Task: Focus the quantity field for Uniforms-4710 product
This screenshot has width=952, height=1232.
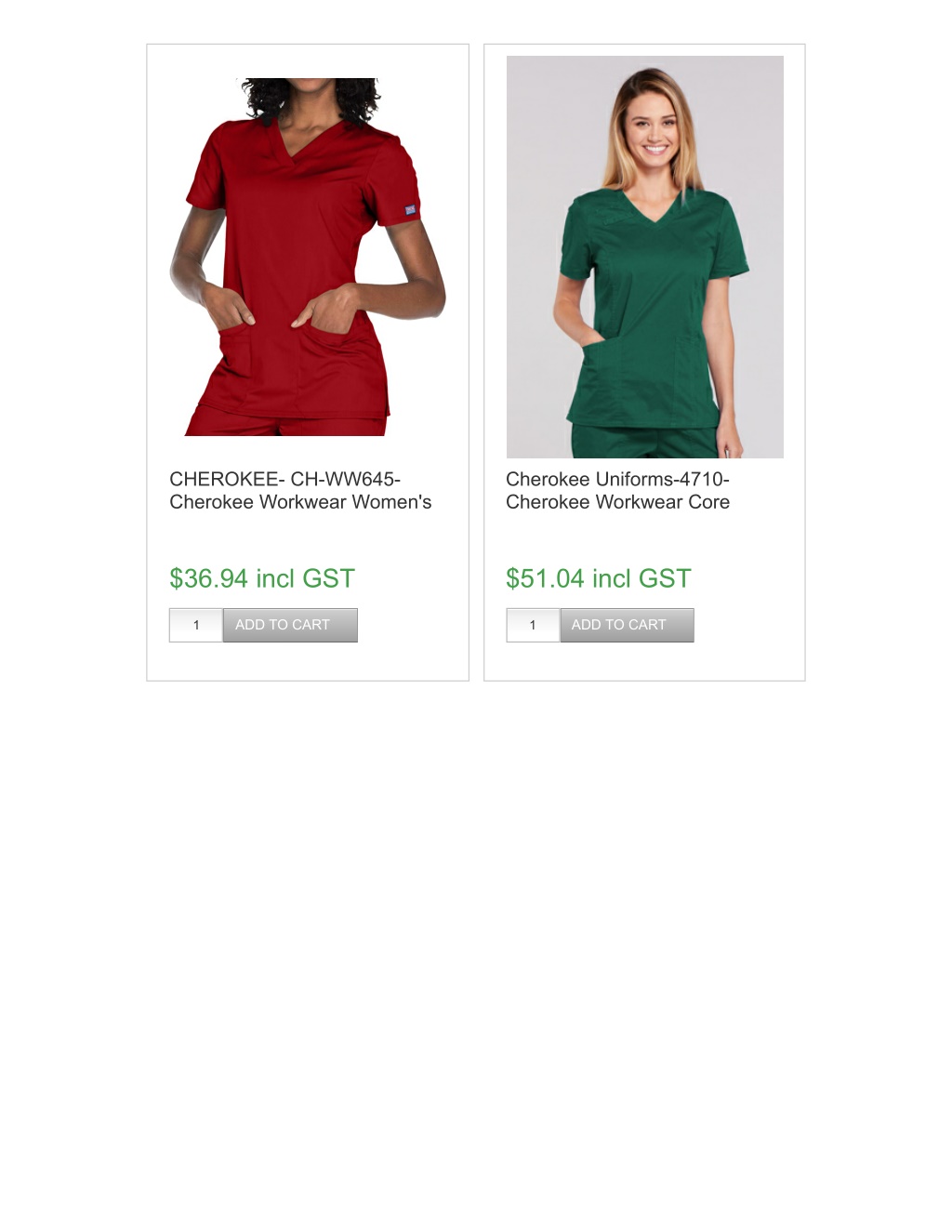Action: pos(533,625)
